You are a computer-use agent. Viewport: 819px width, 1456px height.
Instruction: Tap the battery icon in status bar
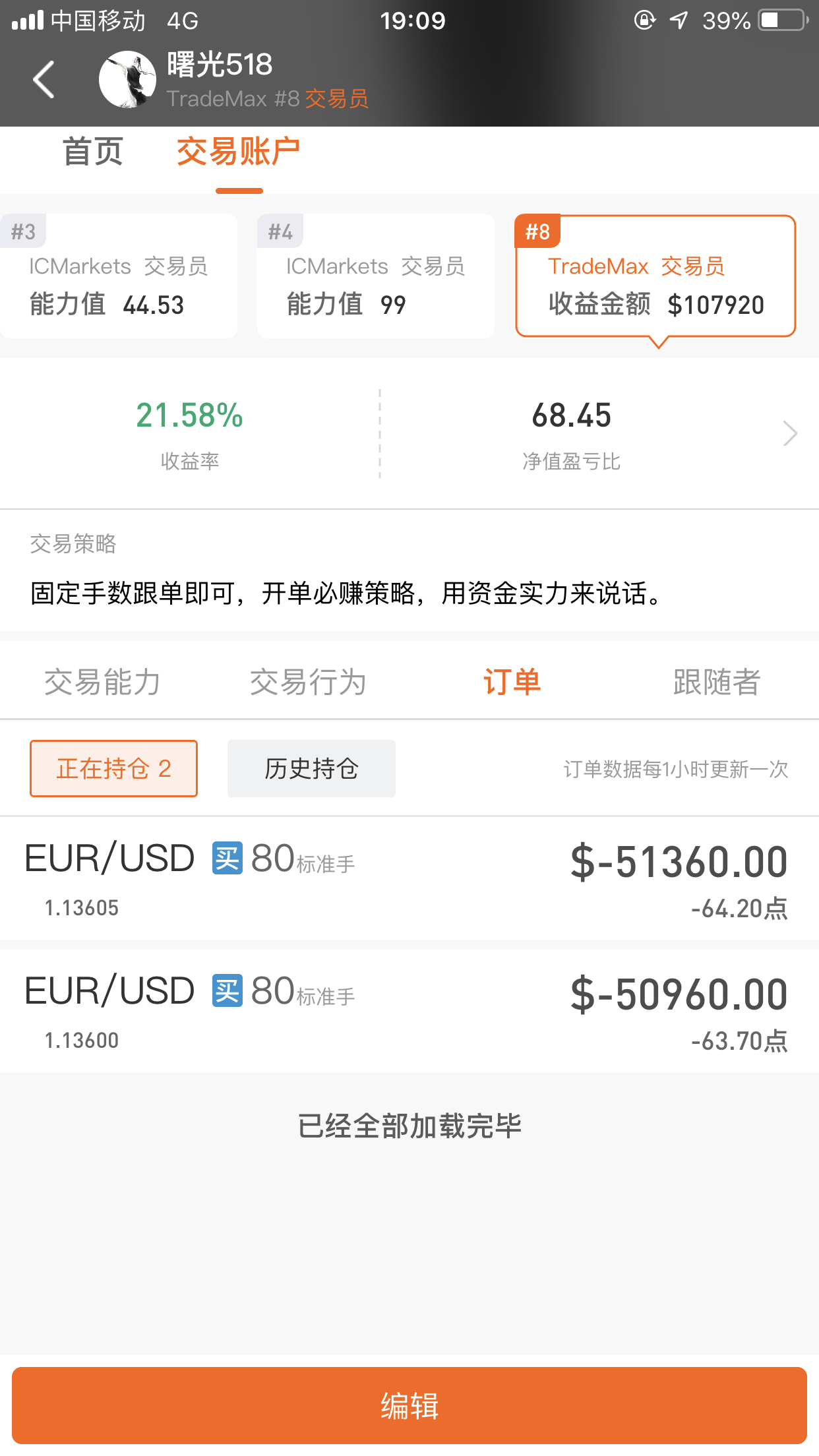[x=783, y=20]
